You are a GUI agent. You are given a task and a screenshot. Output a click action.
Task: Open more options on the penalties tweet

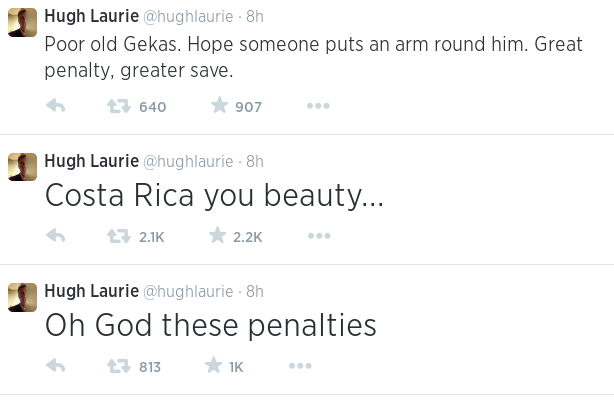[300, 366]
